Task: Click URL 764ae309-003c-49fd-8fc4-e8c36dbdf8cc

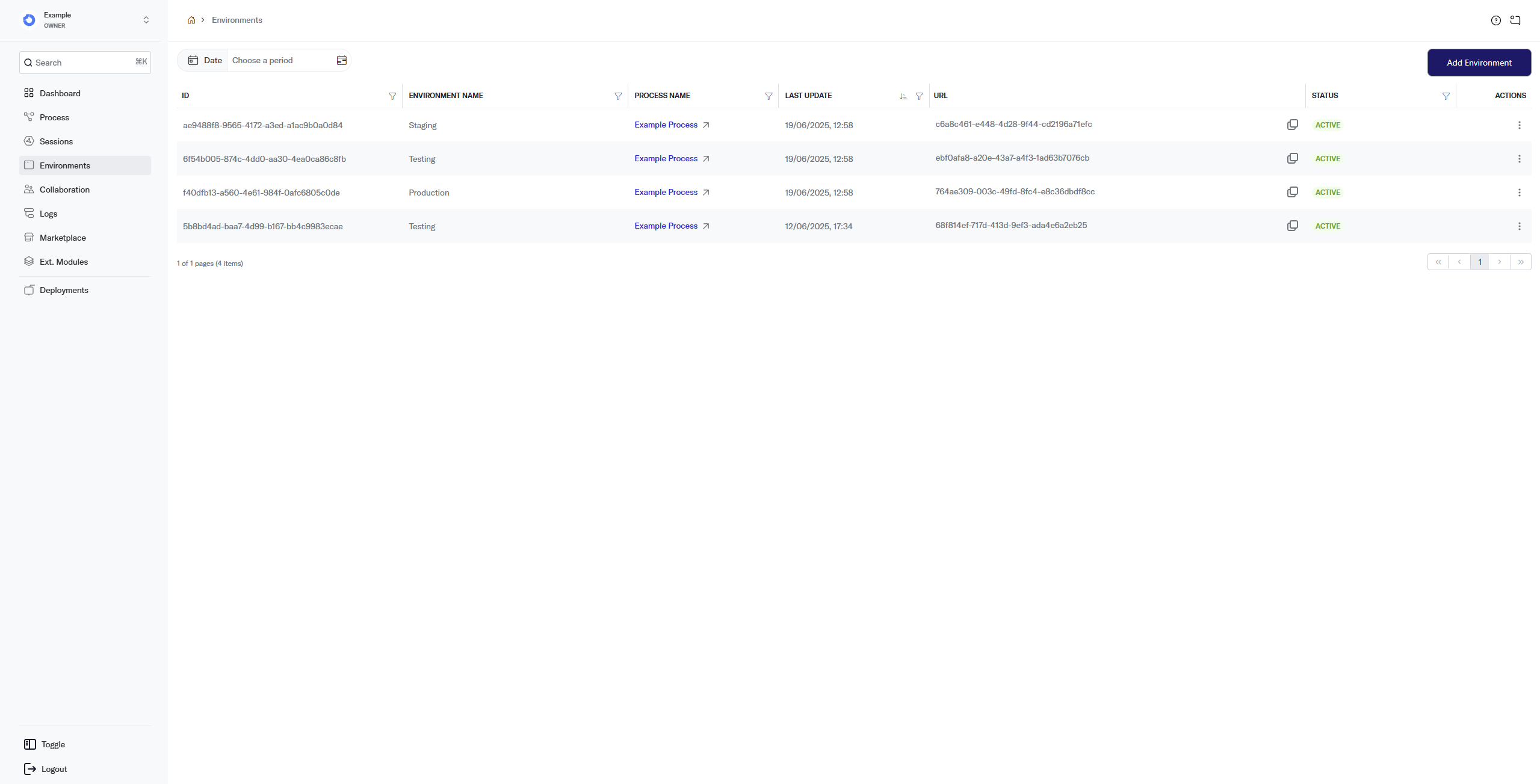Action: 1015,191
